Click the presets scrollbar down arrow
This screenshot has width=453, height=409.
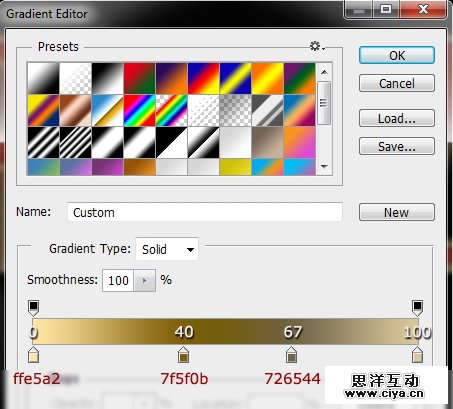point(324,166)
